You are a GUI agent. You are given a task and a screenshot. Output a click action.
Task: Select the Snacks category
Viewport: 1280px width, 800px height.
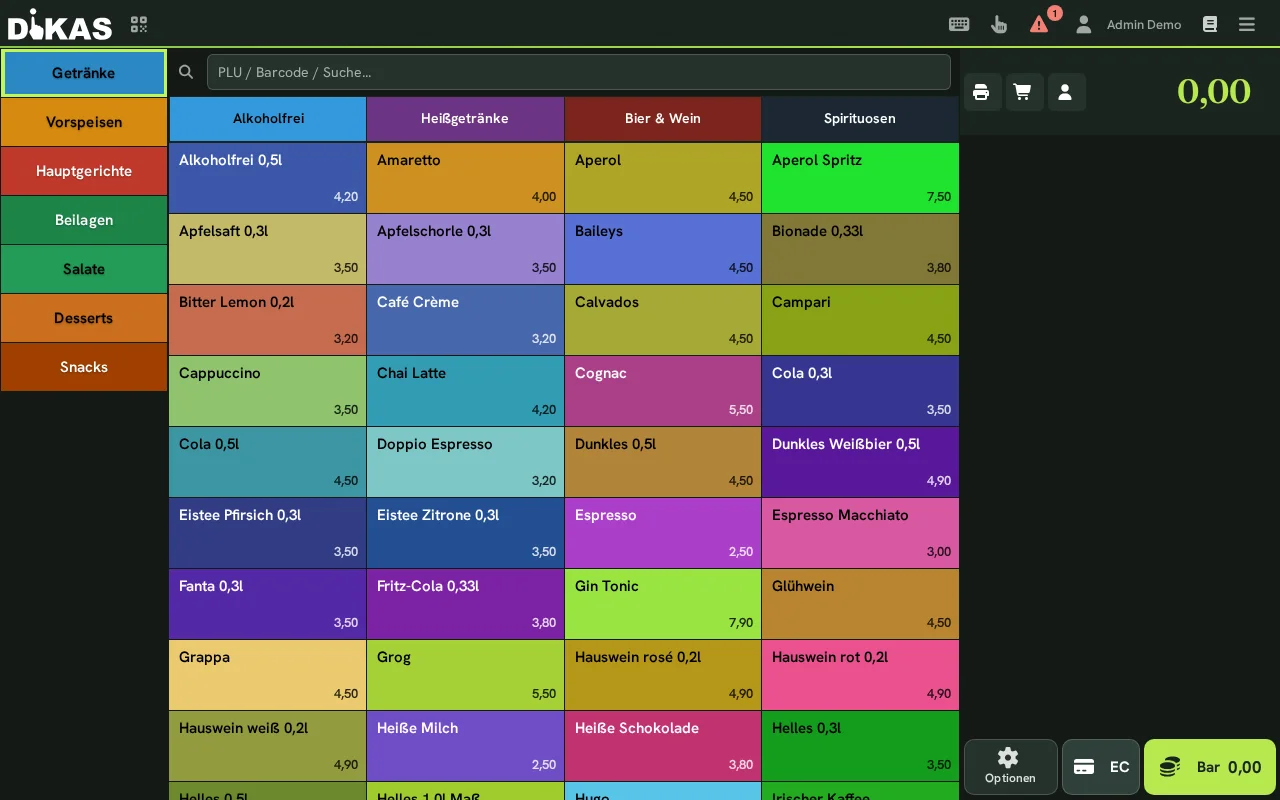84,367
